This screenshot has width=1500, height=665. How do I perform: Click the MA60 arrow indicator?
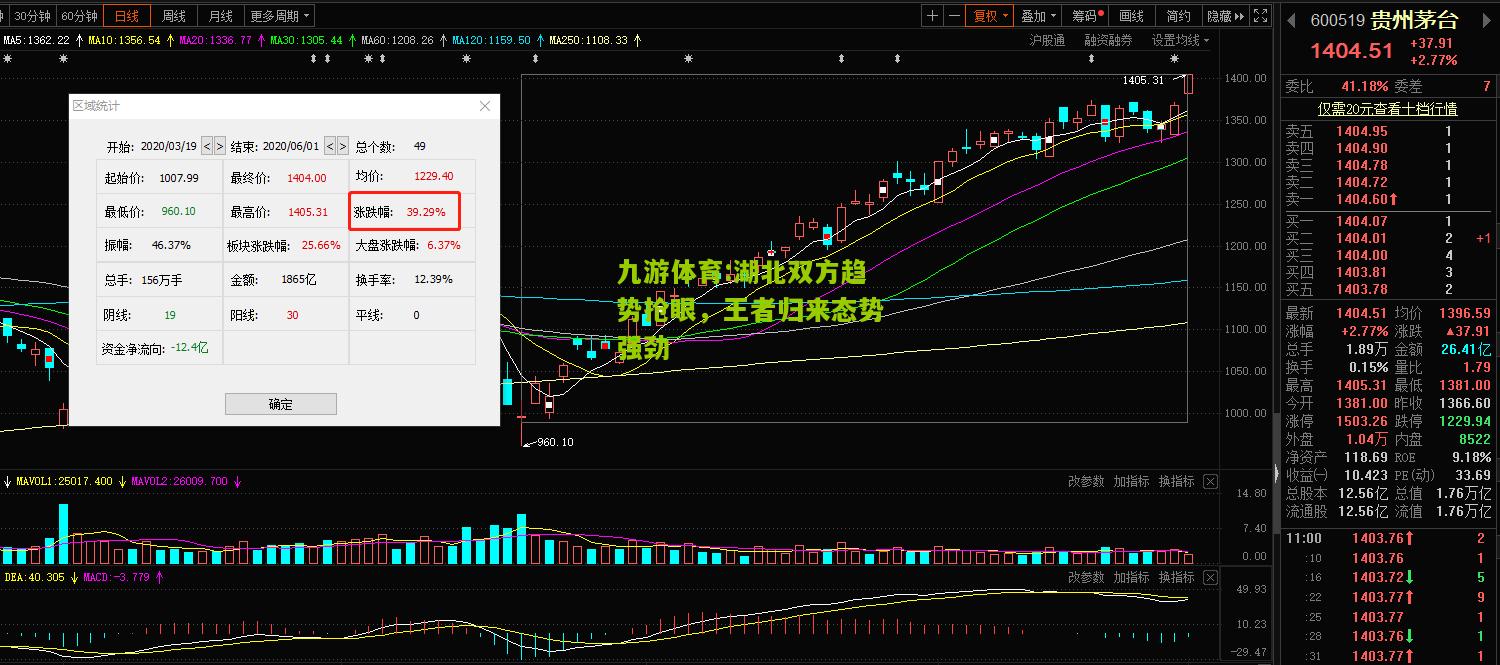click(442, 40)
